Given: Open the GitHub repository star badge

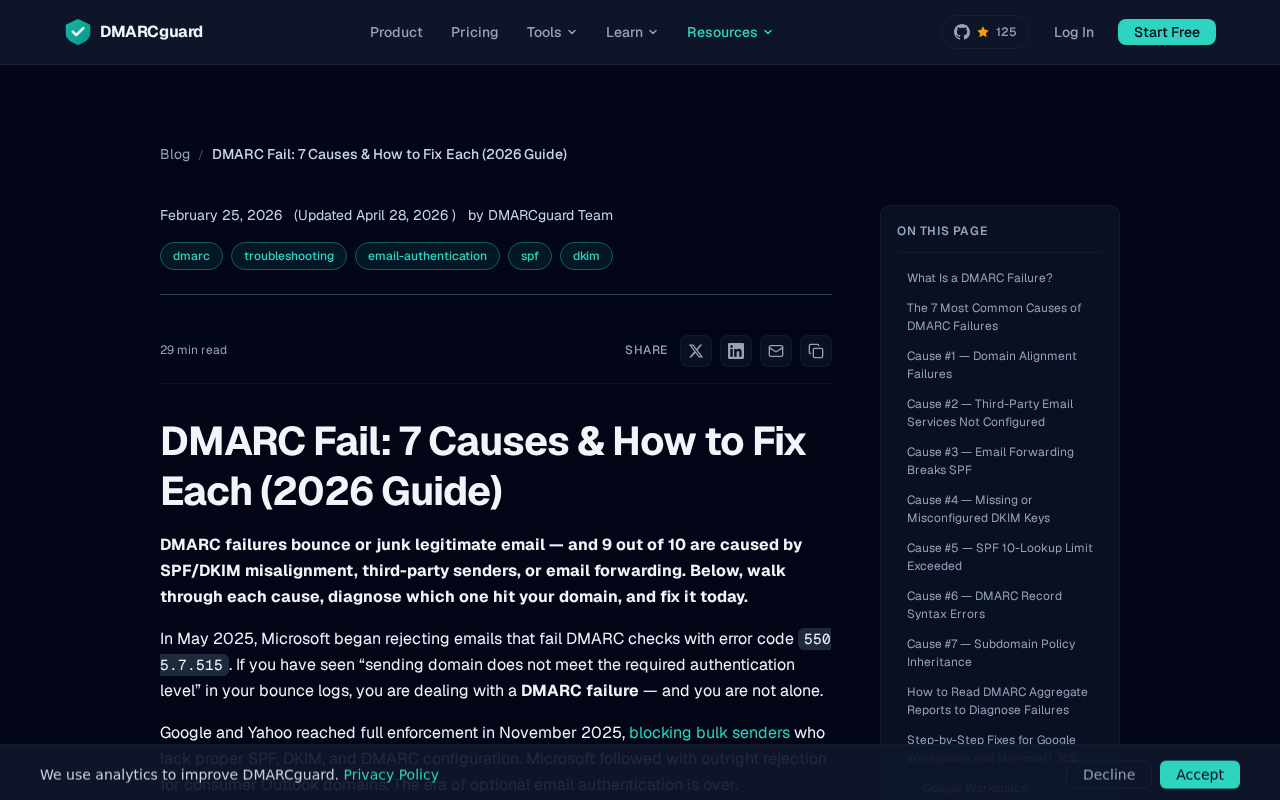Looking at the screenshot, I should pos(985,32).
